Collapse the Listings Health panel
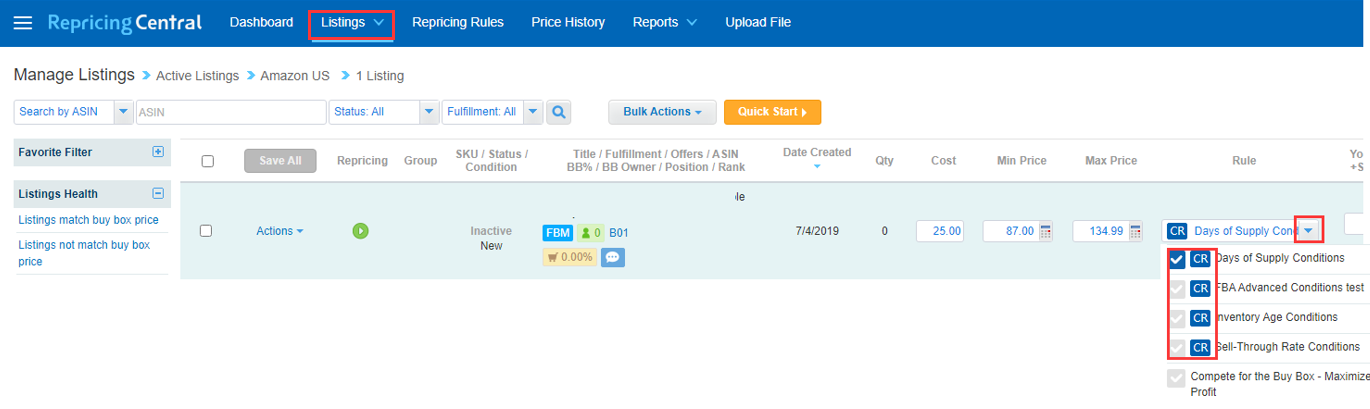This screenshot has width=1370, height=409. (x=157, y=194)
